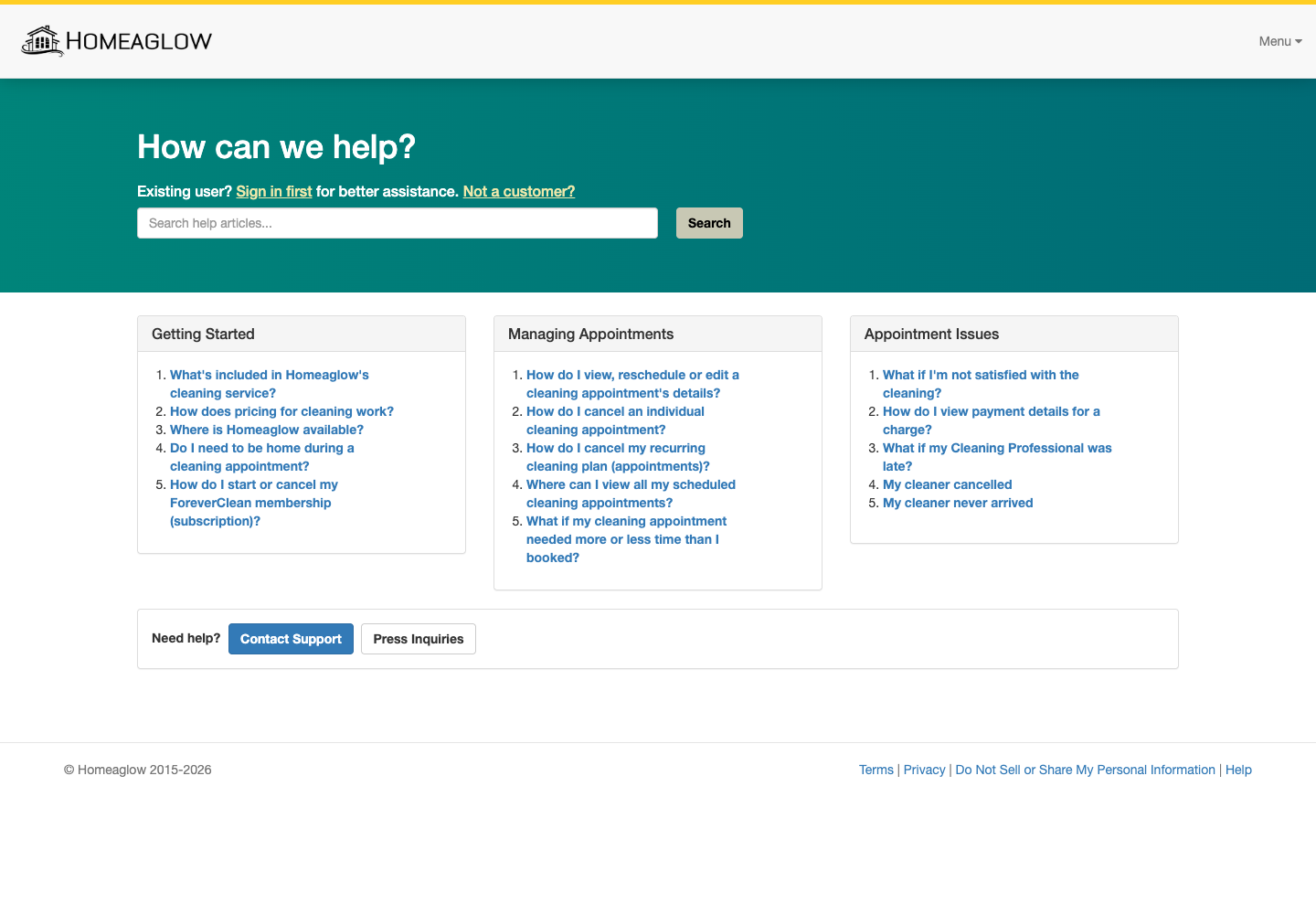This screenshot has height=914, width=1316.
Task: Open What's included in Homeaglow's cleaning service
Action: coord(270,384)
